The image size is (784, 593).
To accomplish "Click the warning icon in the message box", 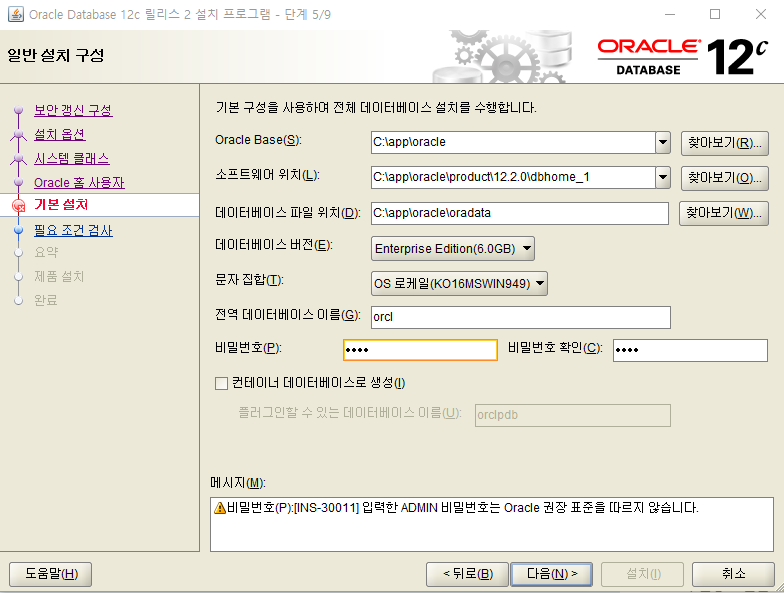I will pos(220,508).
